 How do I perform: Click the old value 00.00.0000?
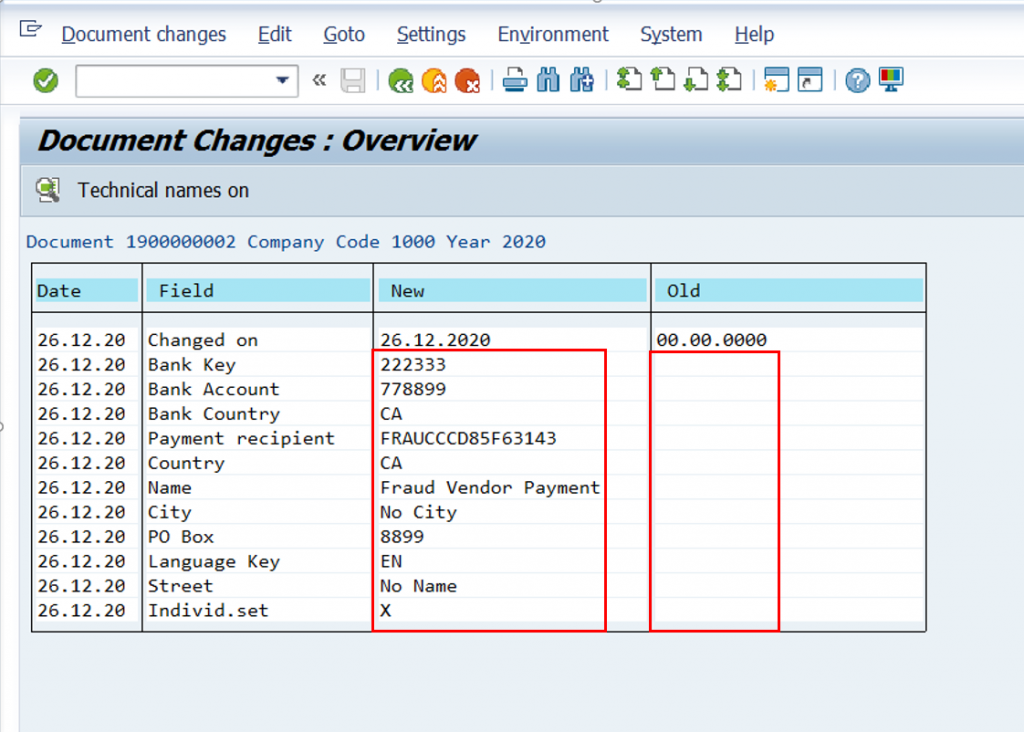tap(711, 340)
